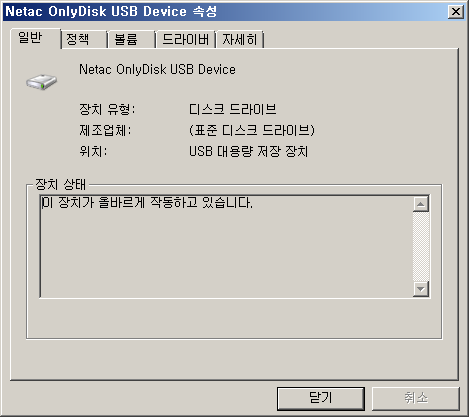Click the disabled 취소 button
The image size is (469, 417).
point(415,398)
